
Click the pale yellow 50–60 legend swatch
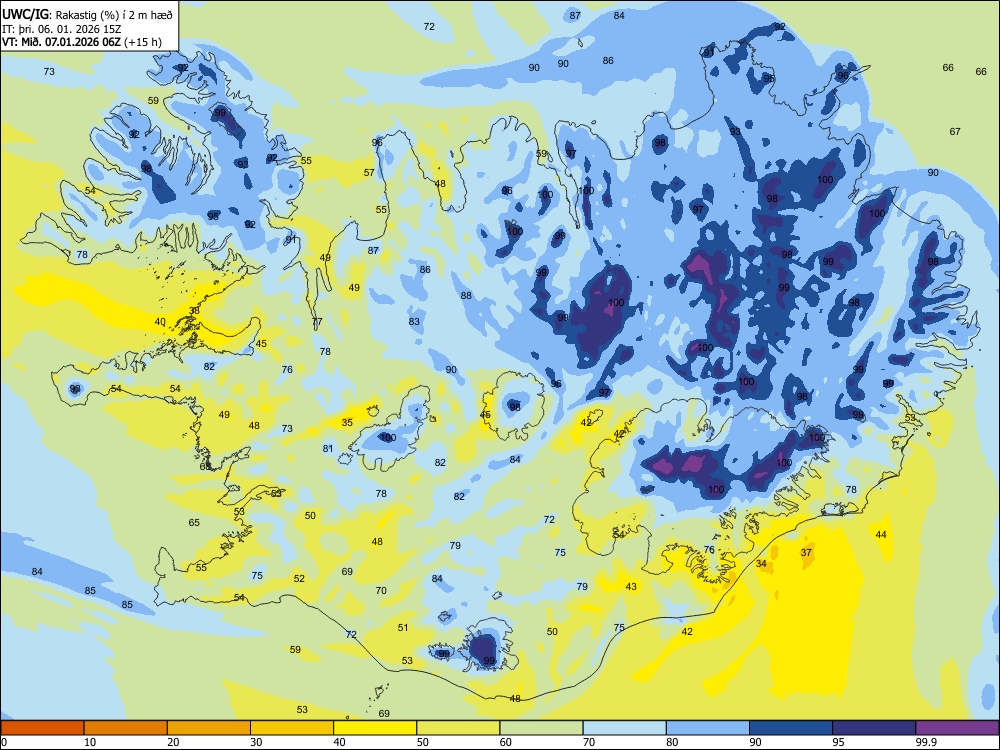pos(458,728)
